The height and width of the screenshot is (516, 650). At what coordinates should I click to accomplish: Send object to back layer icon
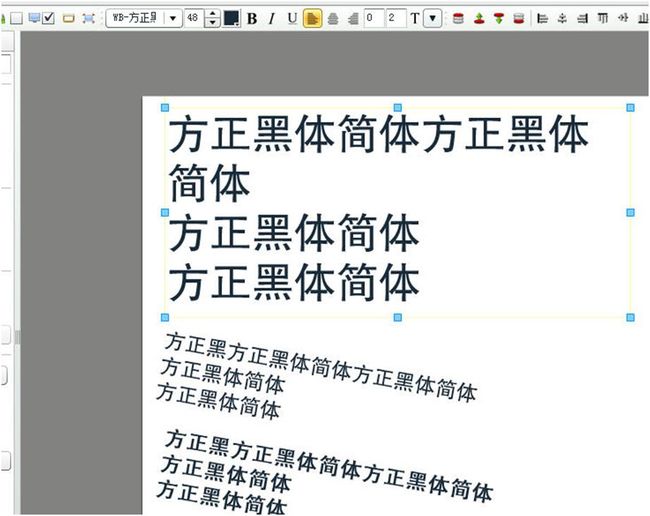[519, 19]
